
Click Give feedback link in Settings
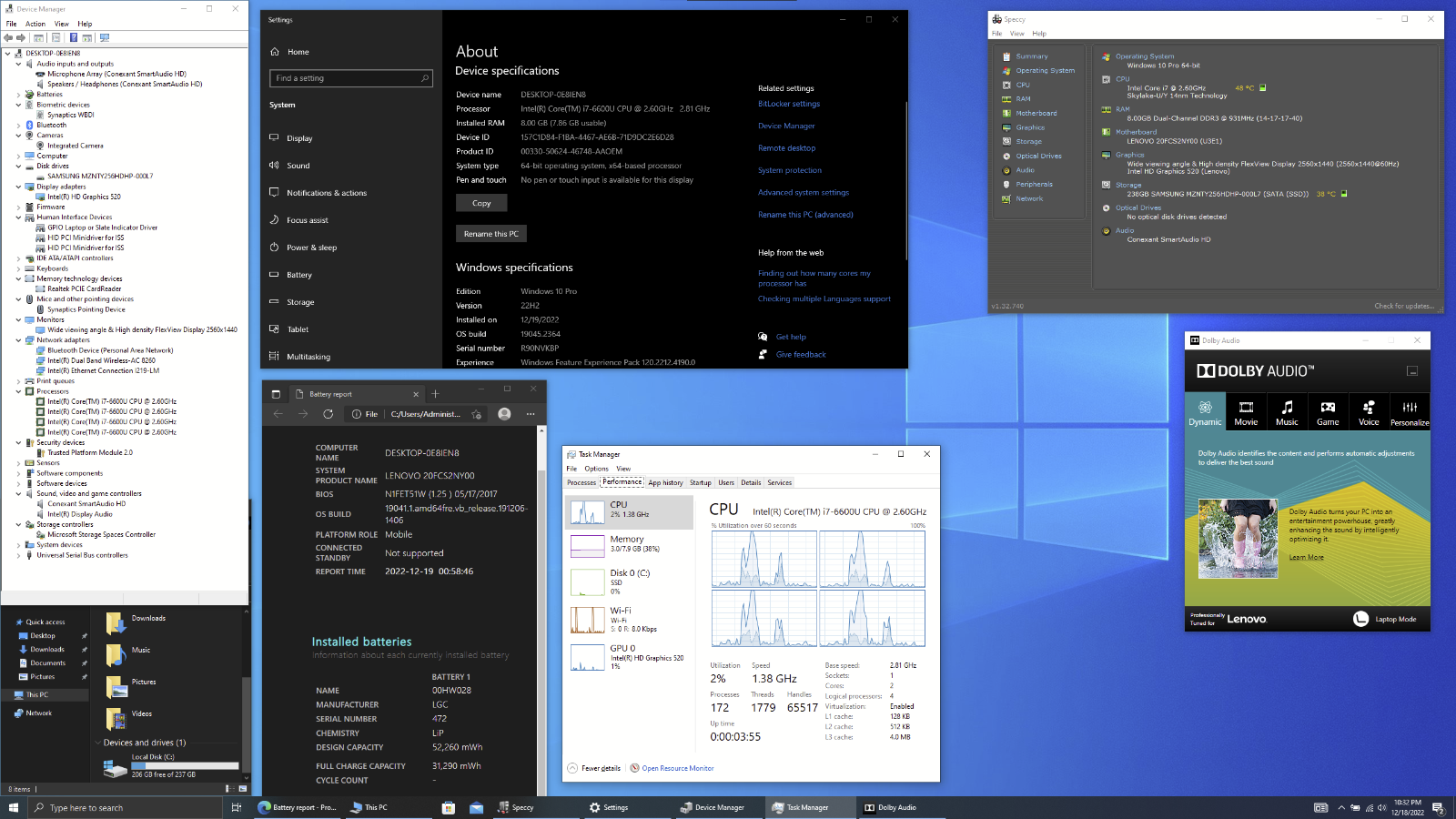point(801,355)
